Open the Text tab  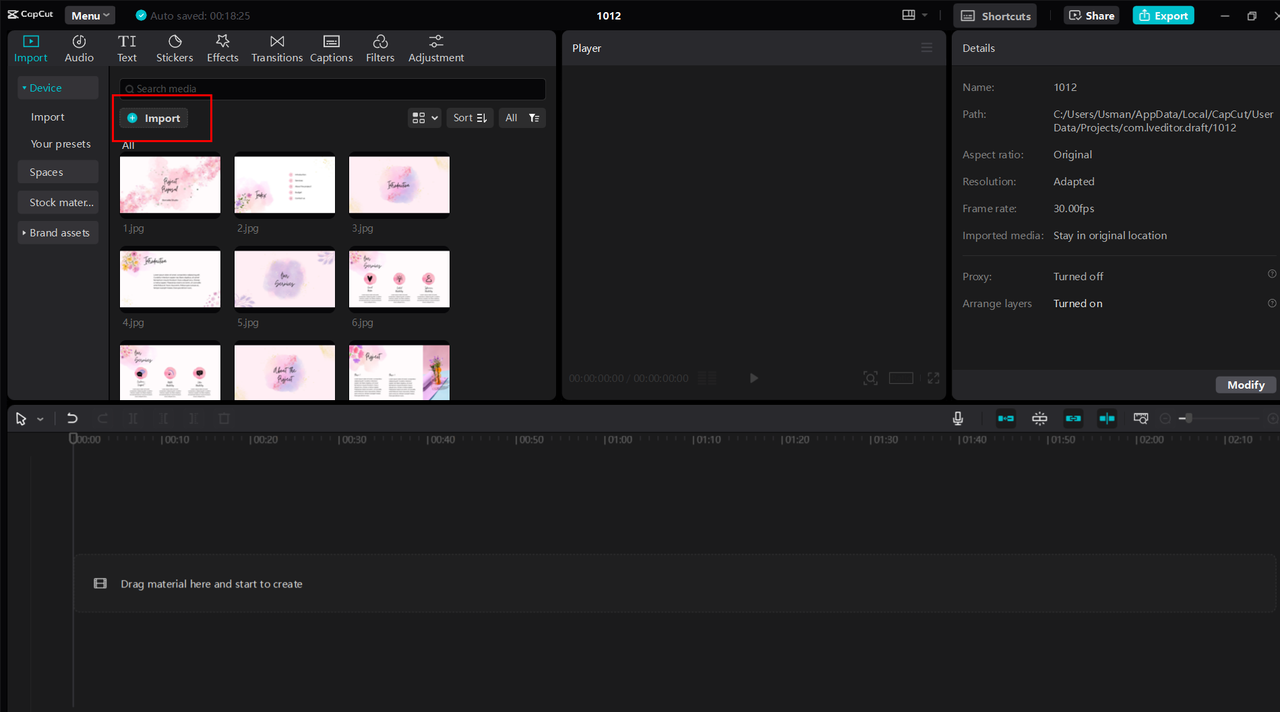click(x=127, y=48)
